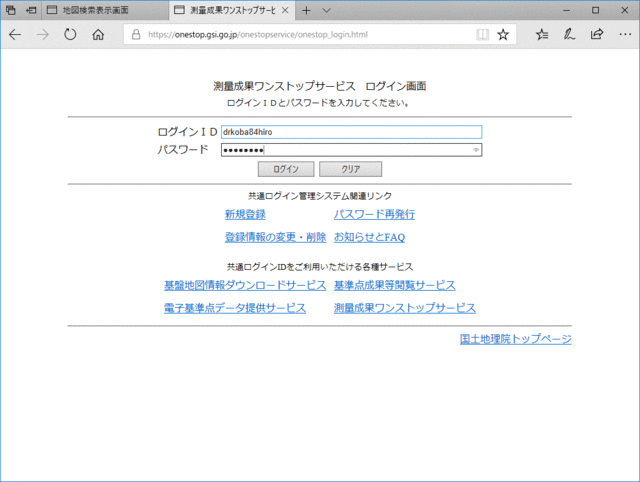Open the favorites hub icon
This screenshot has height=482, width=640.
click(542, 35)
